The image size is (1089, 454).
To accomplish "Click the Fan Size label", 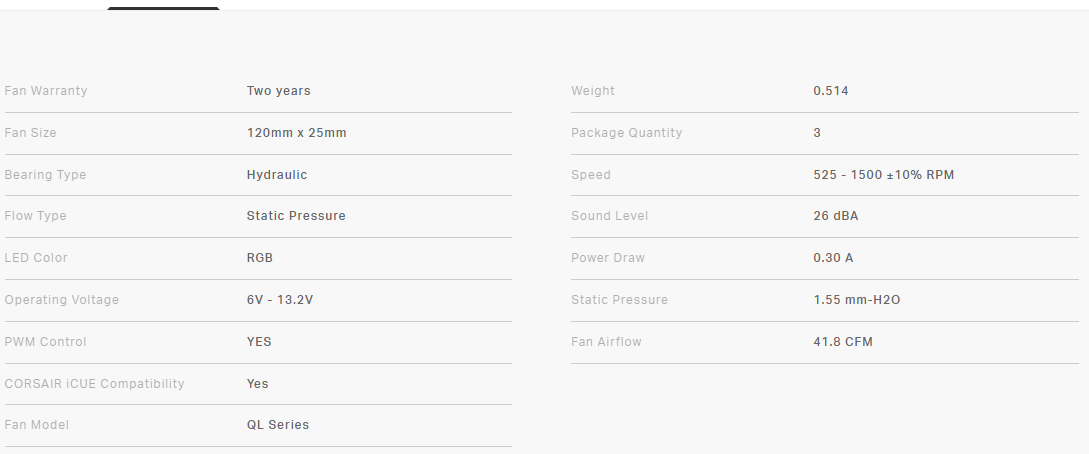I will click(x=31, y=133).
